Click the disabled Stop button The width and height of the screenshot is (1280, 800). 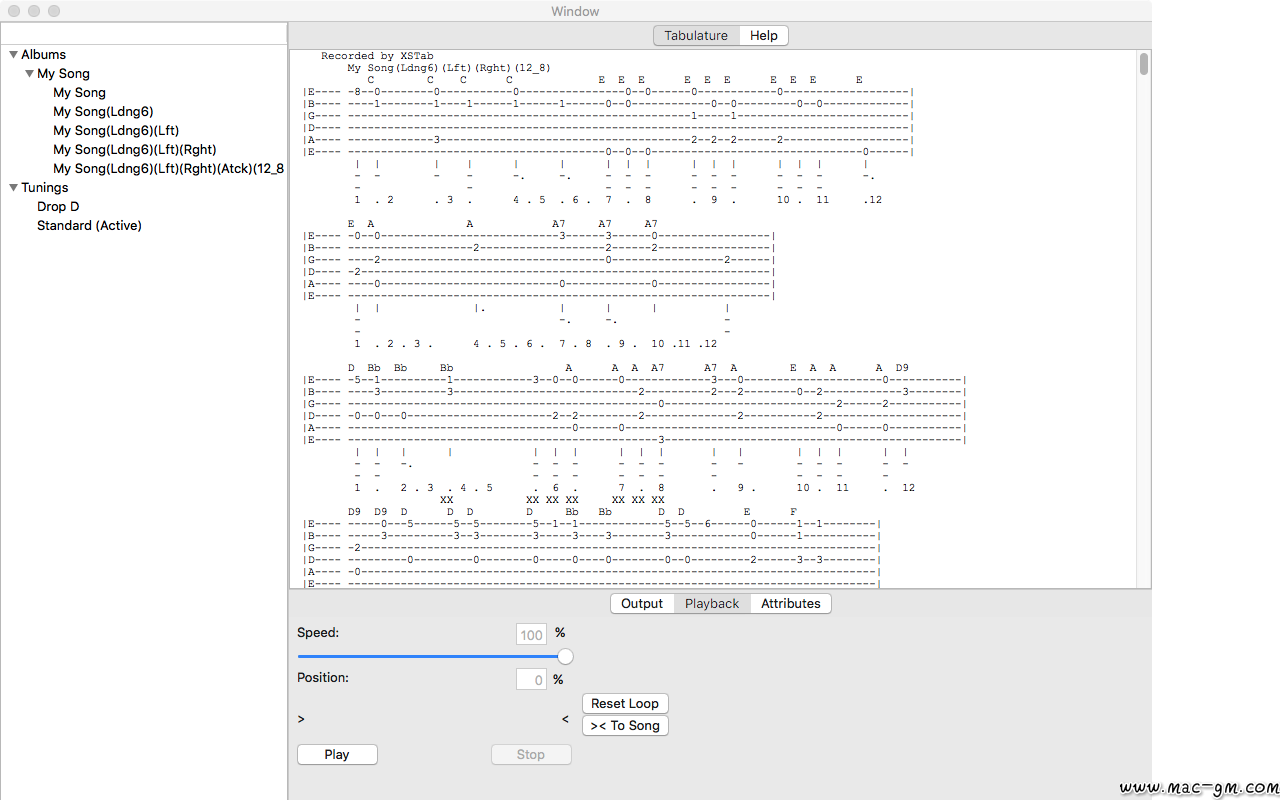point(531,755)
